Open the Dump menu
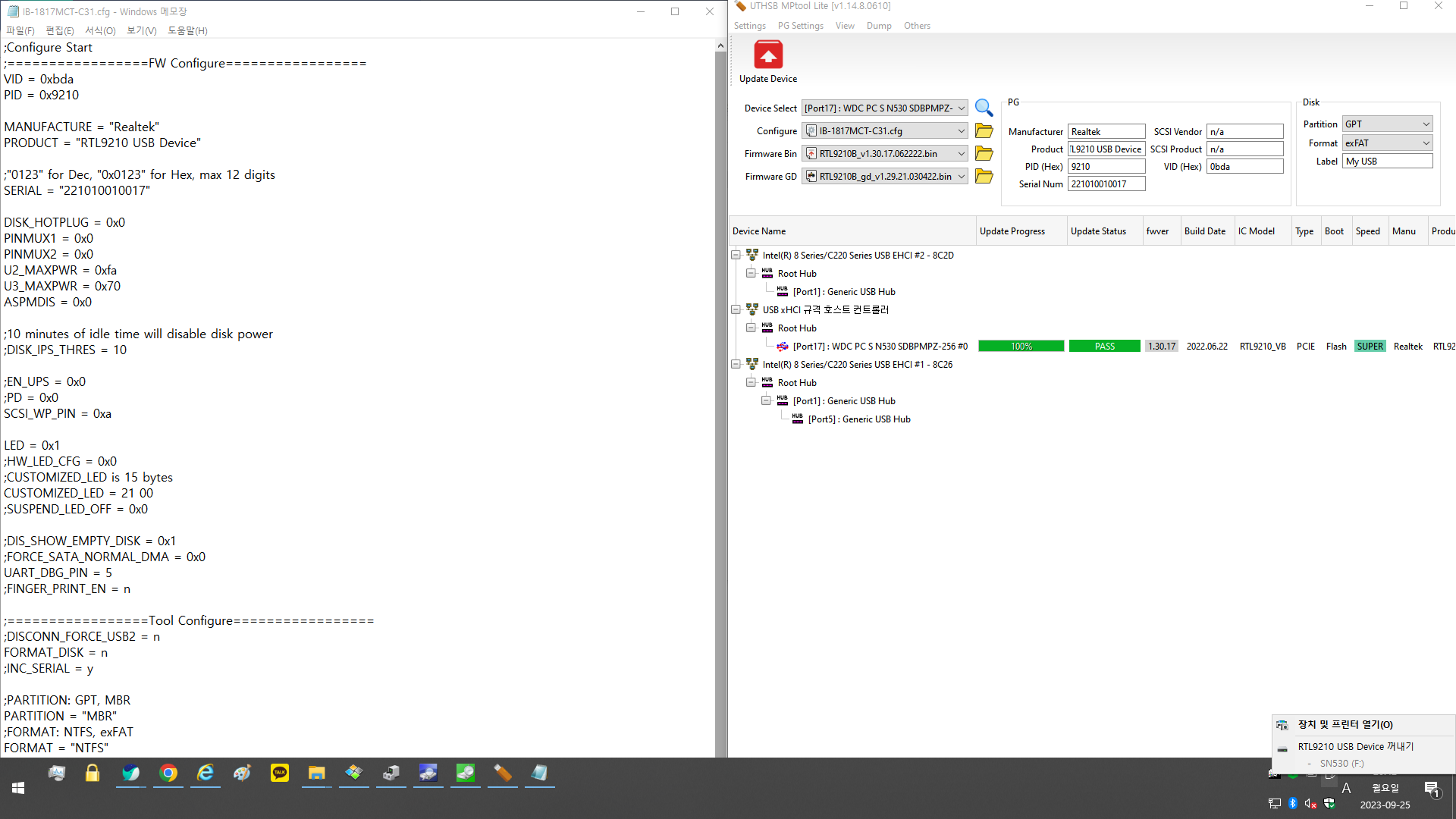The height and width of the screenshot is (819, 1456). (x=879, y=26)
